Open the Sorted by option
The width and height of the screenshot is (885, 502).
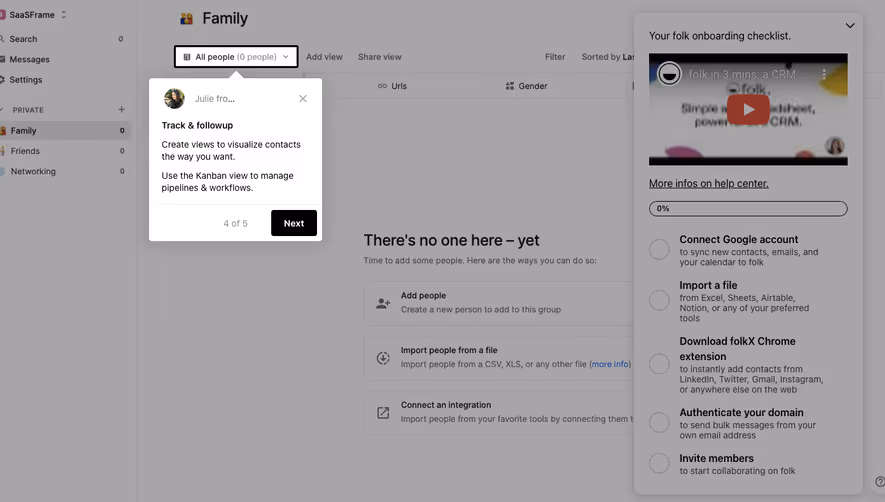tap(607, 56)
